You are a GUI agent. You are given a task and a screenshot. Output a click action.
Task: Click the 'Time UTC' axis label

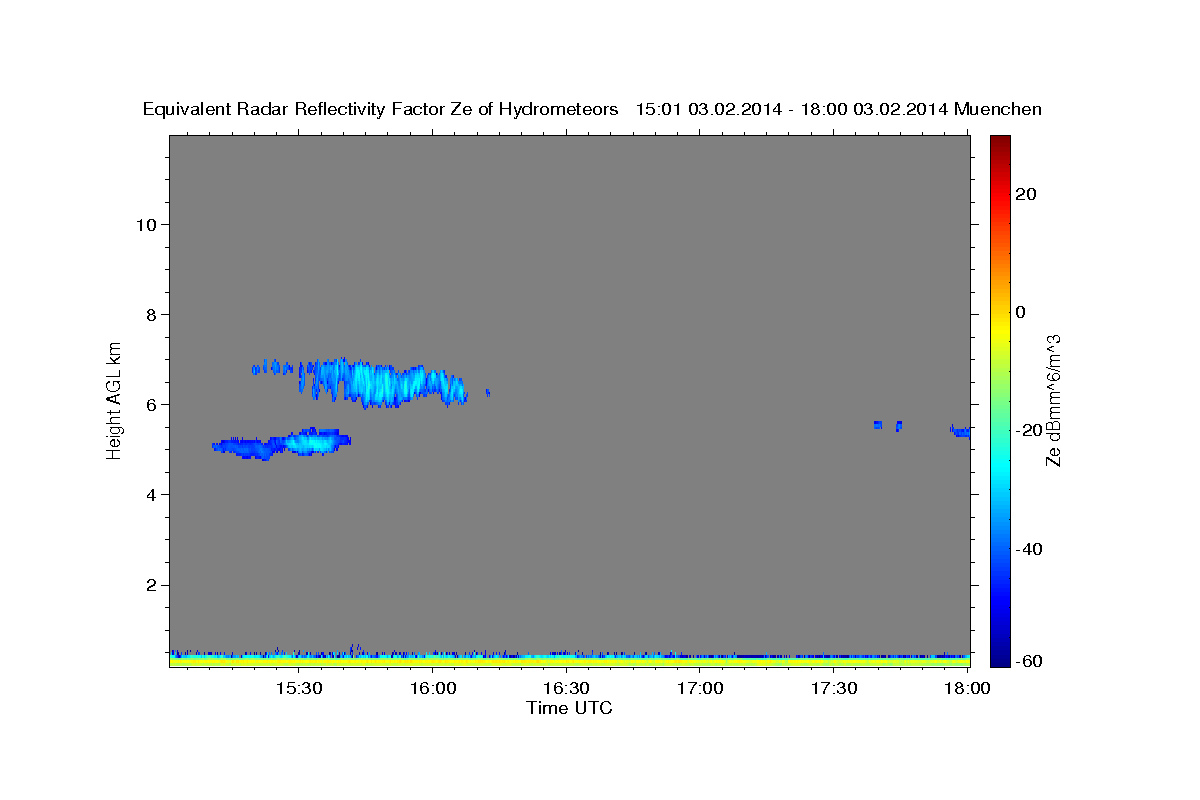click(569, 708)
